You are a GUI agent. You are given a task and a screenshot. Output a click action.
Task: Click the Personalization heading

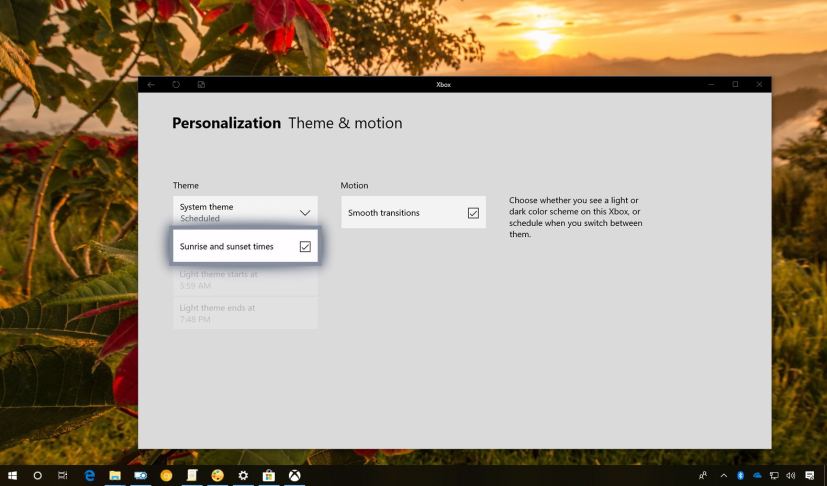pyautogui.click(x=226, y=123)
